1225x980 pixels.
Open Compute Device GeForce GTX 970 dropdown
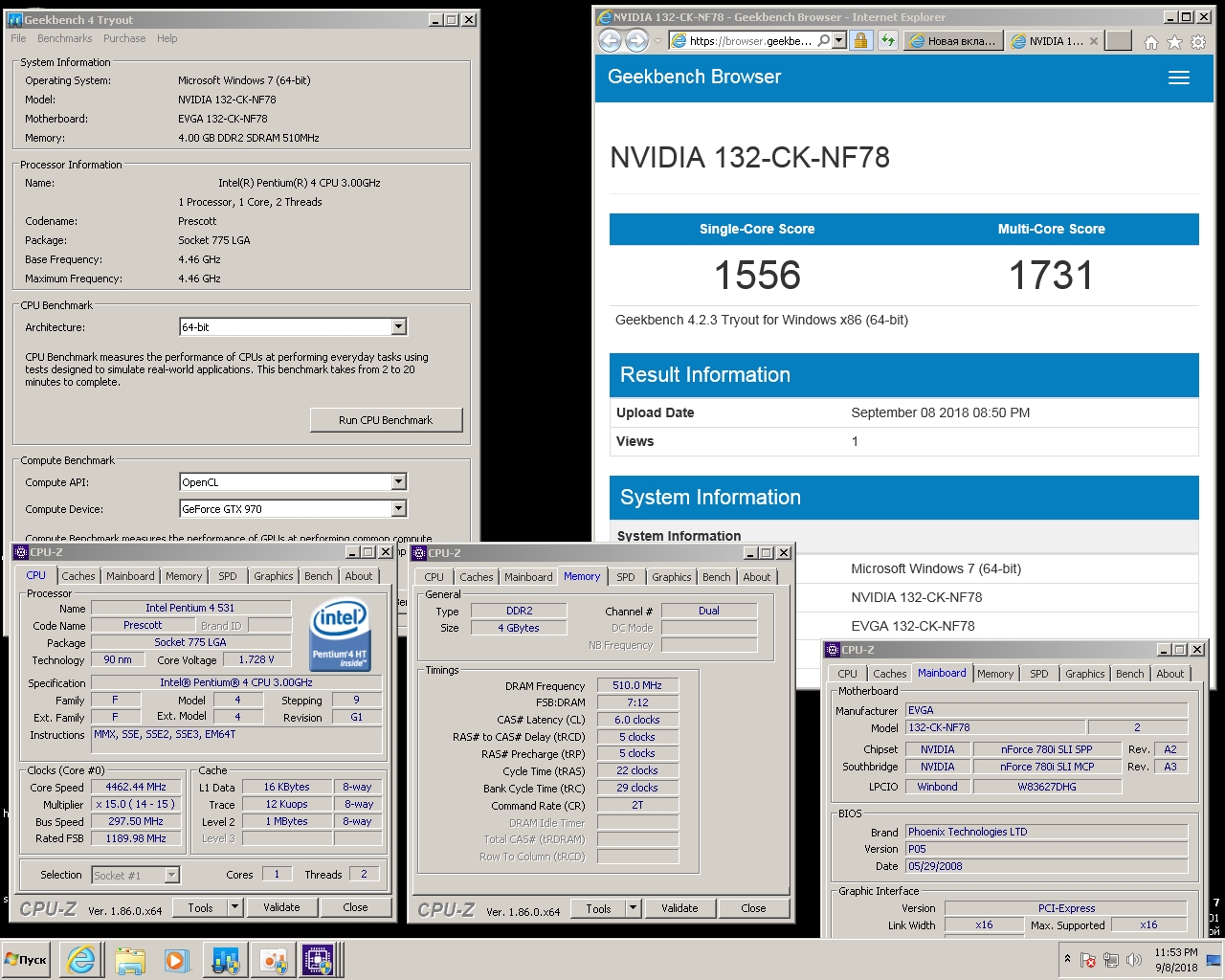(399, 509)
